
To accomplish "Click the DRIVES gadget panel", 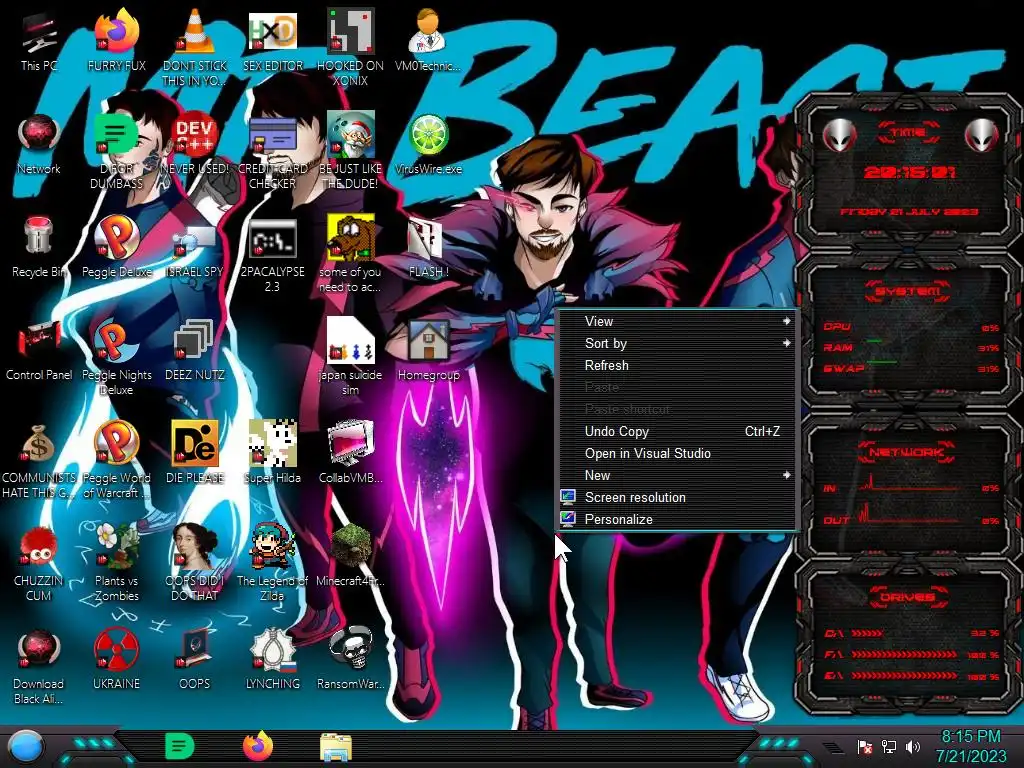I will 908,637.
